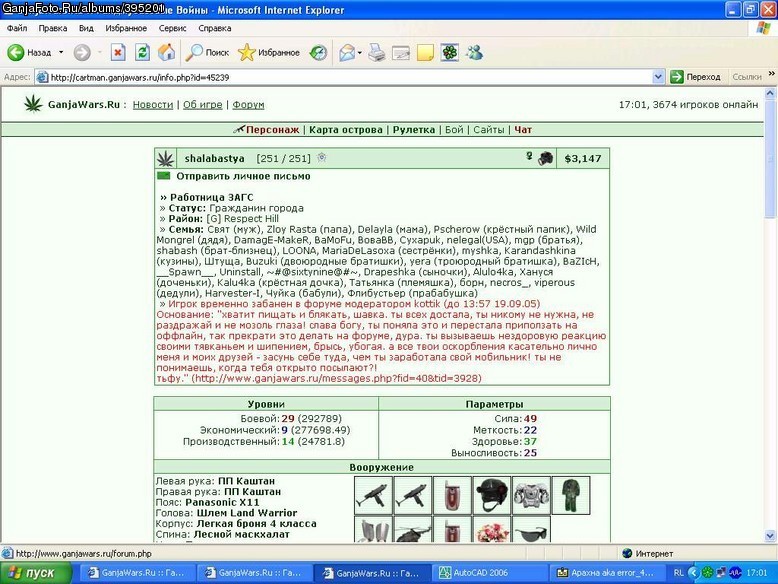The image size is (778, 584).
Task: Open Поиск search magnifier
Action: 207,52
